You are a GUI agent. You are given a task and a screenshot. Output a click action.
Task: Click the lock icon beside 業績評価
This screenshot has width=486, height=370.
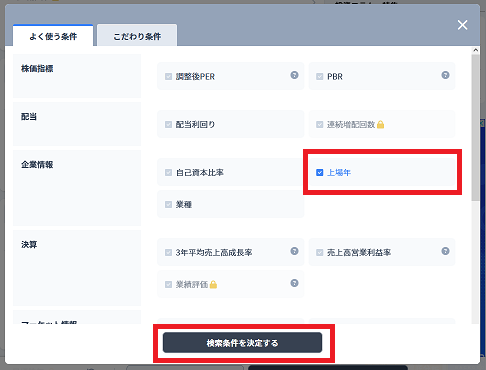(213, 284)
